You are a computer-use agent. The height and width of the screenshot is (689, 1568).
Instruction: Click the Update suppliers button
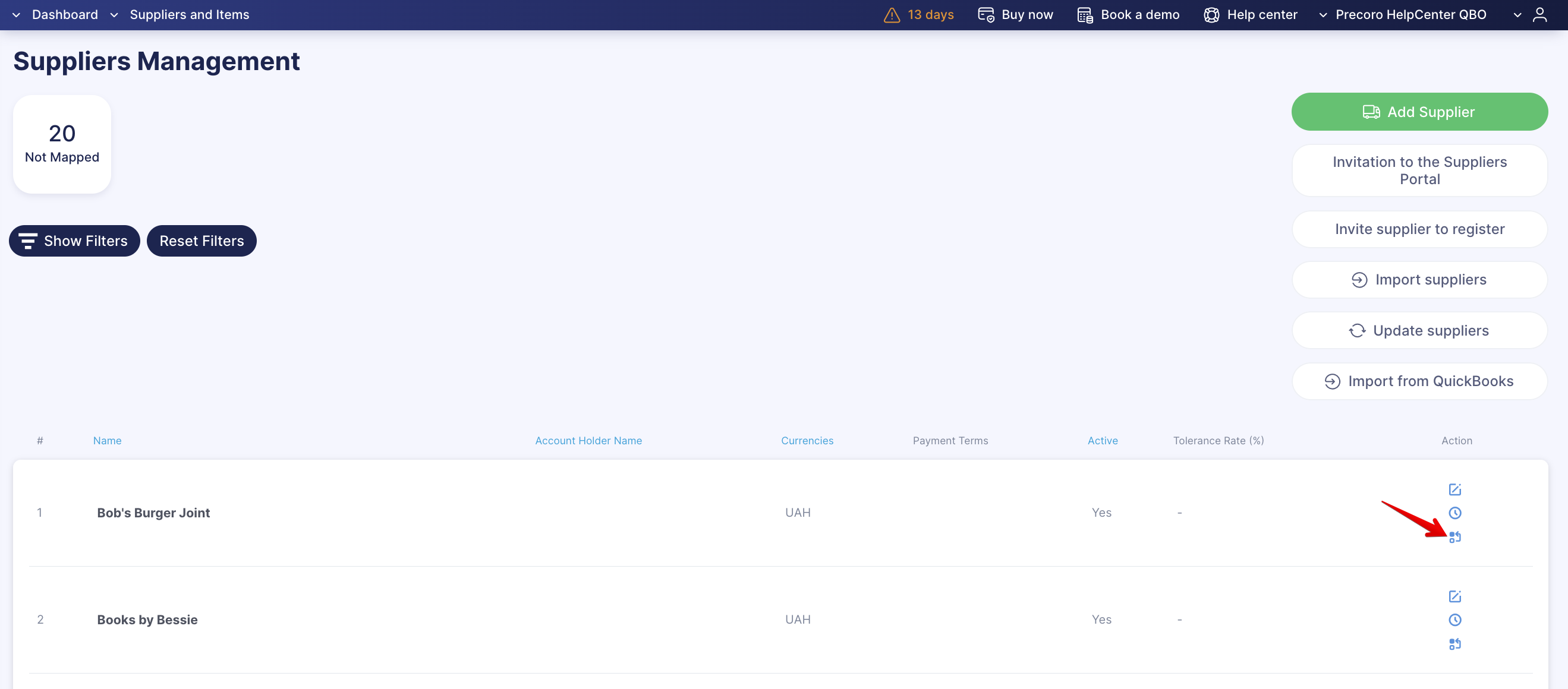click(x=1419, y=331)
